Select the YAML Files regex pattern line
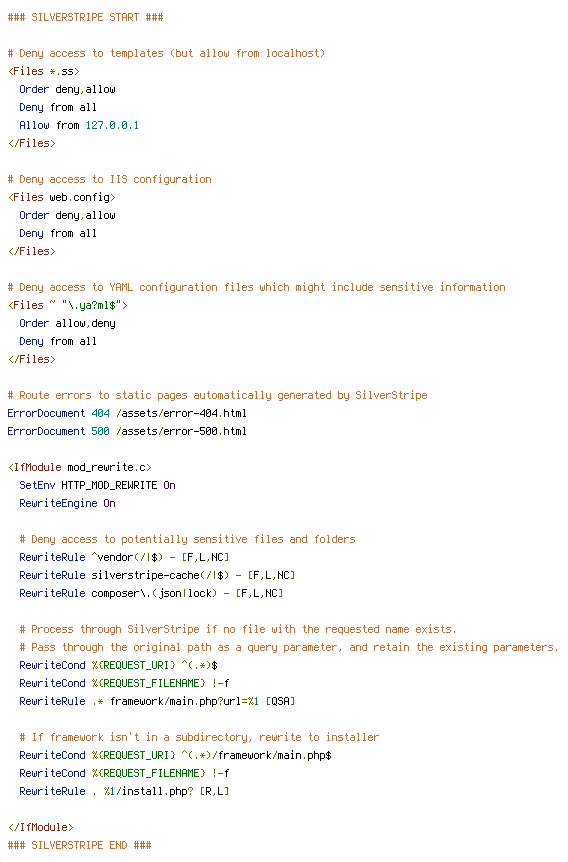This screenshot has width=568, height=862. (68, 305)
